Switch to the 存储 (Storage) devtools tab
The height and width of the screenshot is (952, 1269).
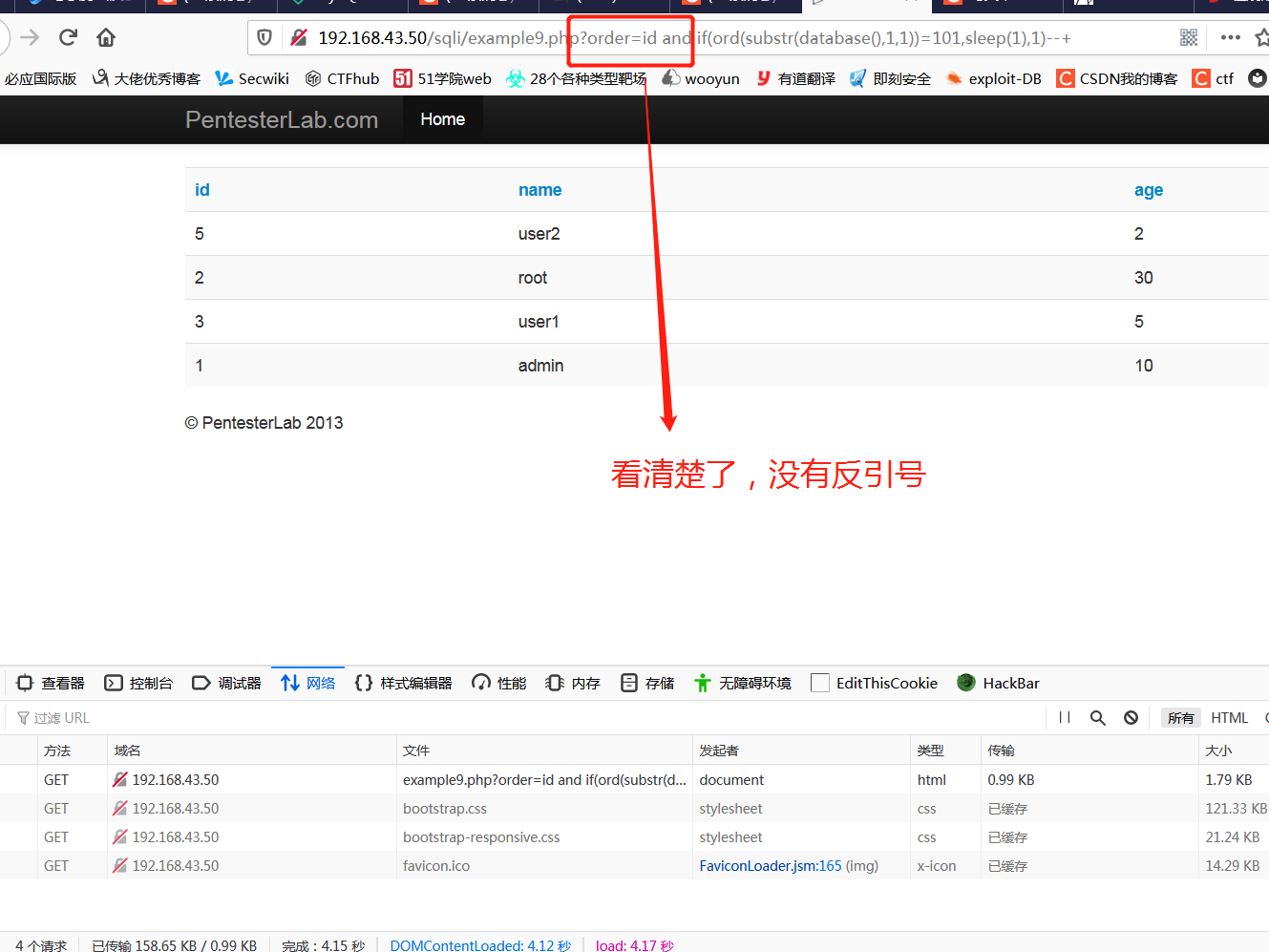(647, 683)
